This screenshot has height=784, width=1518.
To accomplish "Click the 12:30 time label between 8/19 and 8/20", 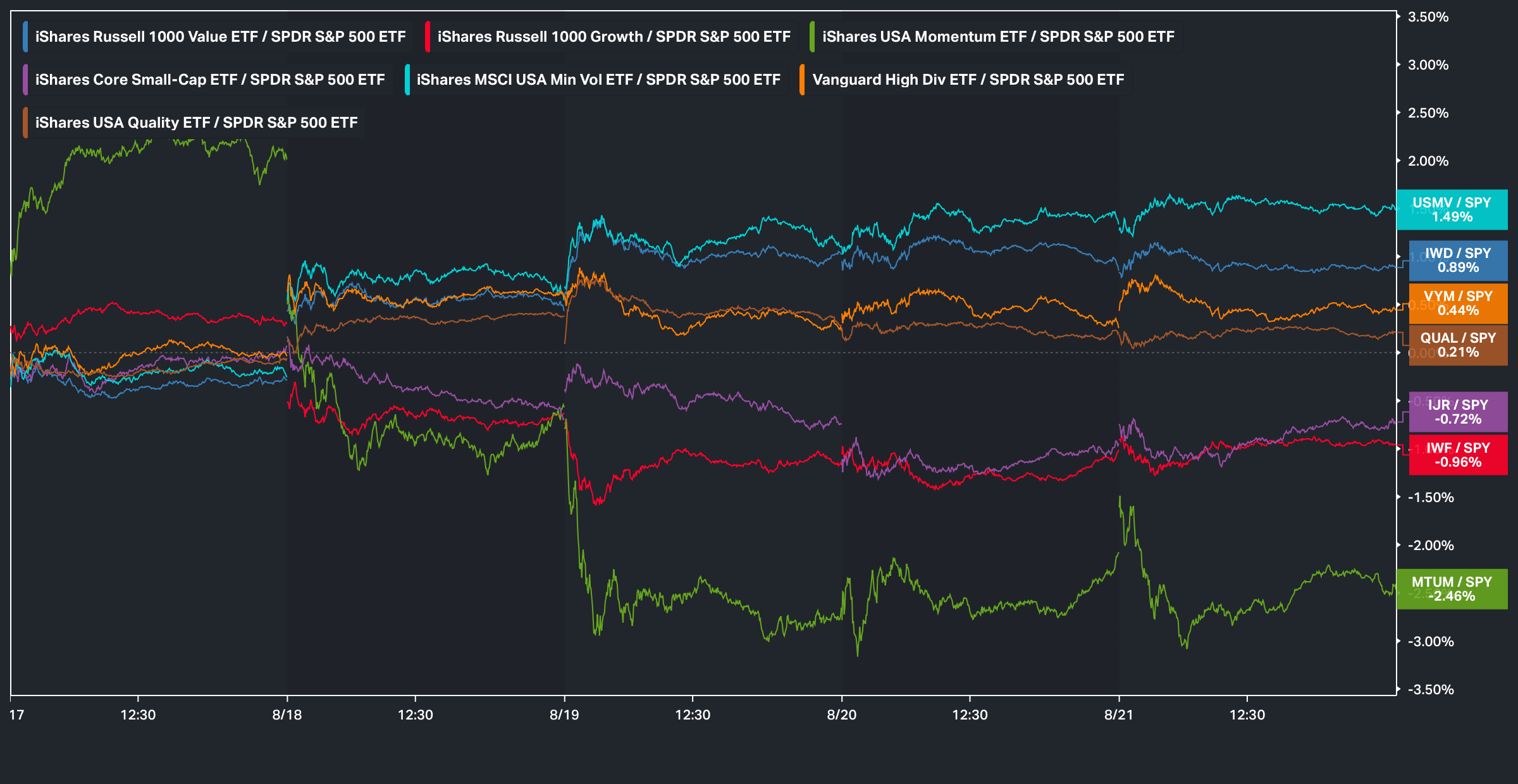I will (693, 715).
